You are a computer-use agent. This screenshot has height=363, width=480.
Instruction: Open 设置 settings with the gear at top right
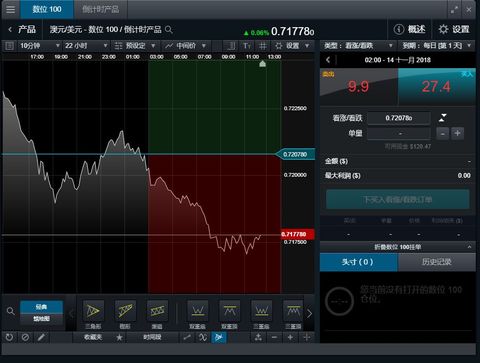[454, 29]
